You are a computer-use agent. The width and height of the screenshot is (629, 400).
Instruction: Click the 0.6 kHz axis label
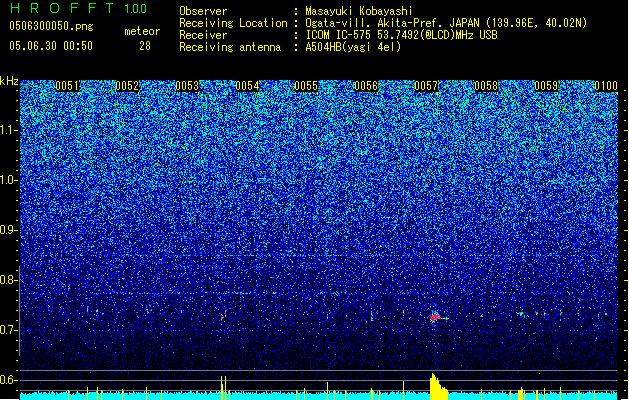8,380
